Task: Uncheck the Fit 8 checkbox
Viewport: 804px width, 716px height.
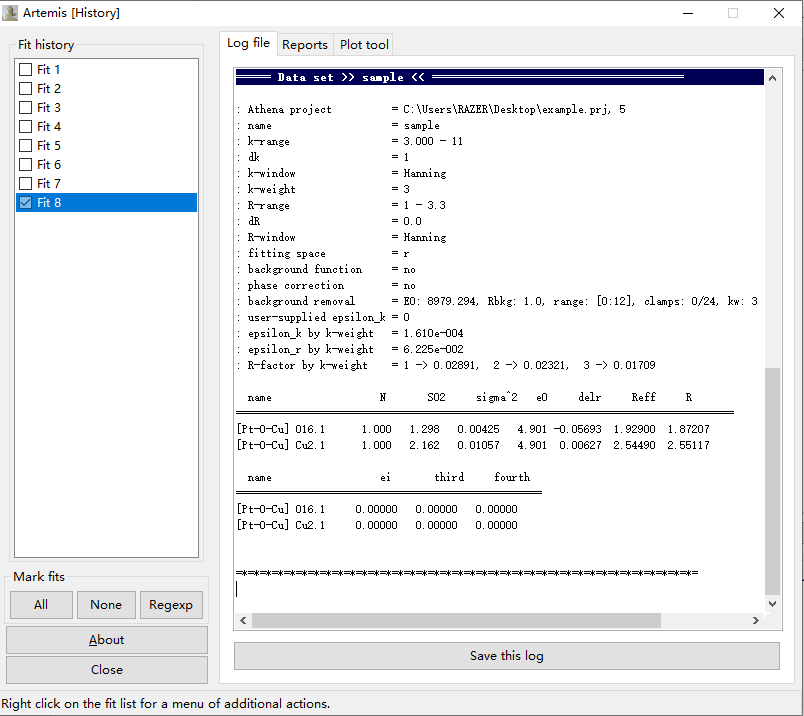Action: (25, 203)
